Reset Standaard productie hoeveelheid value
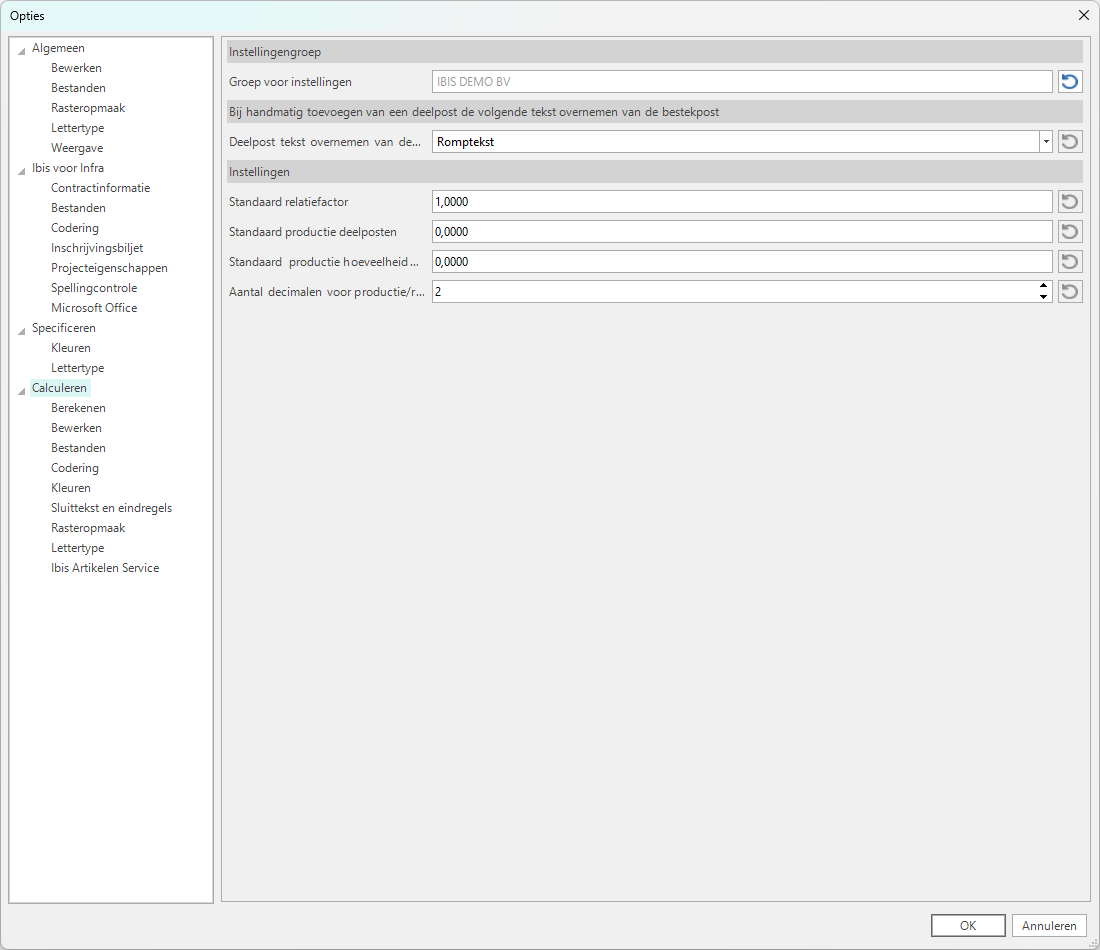 click(x=1070, y=262)
